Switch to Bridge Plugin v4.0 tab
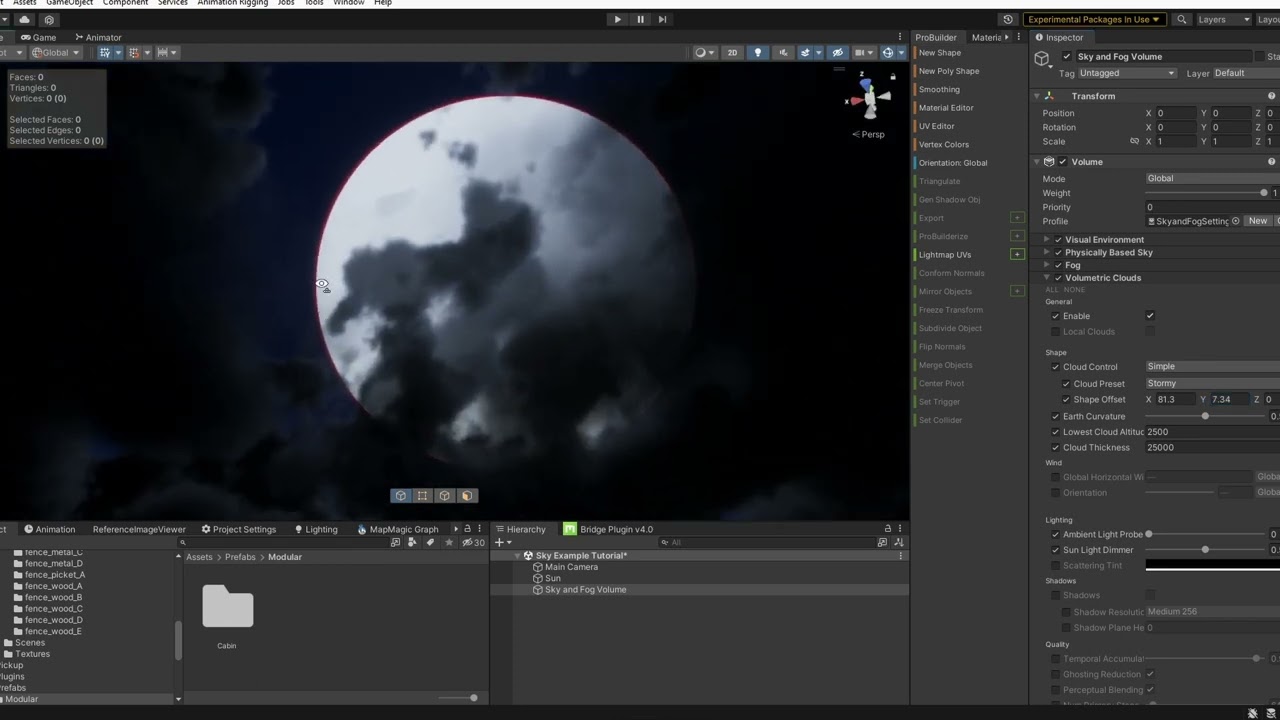Viewport: 1280px width, 720px height. point(607,529)
